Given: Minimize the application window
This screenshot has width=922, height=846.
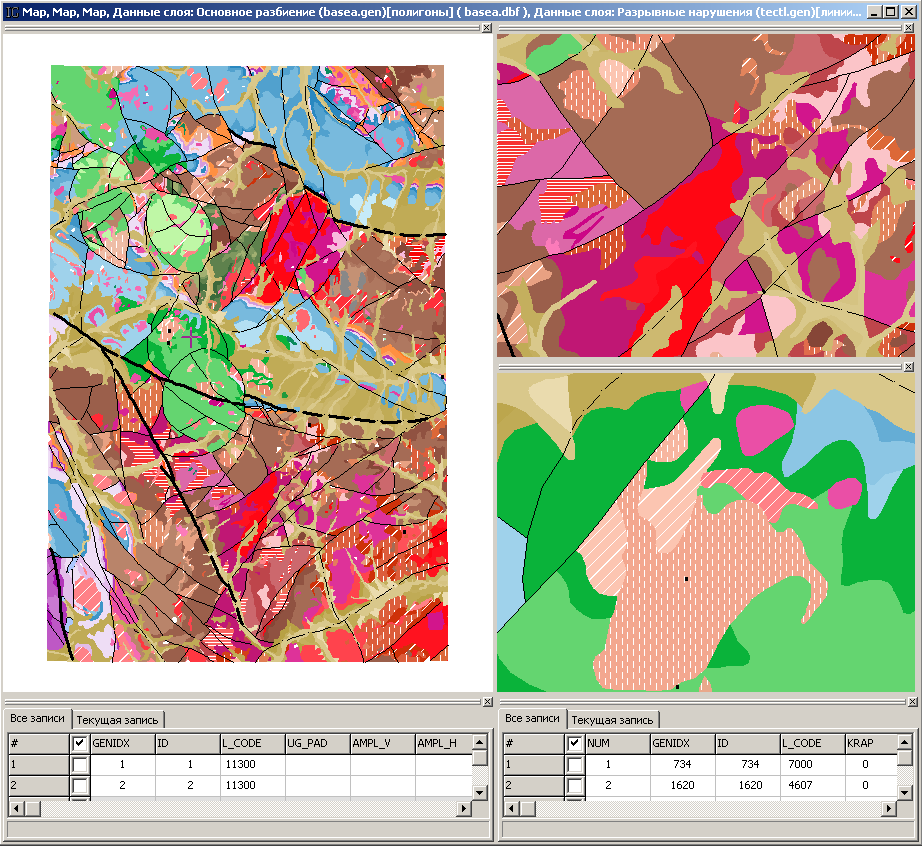Looking at the screenshot, I should click(875, 12).
